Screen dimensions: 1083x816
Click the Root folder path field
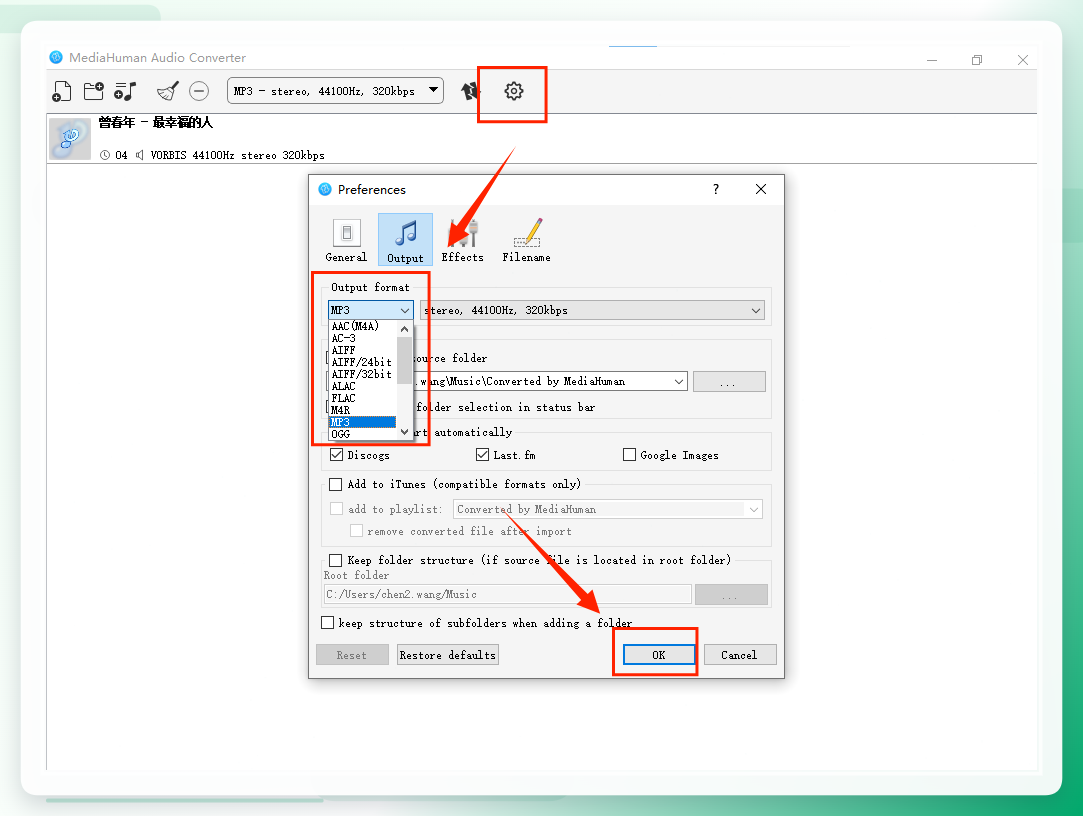point(508,594)
